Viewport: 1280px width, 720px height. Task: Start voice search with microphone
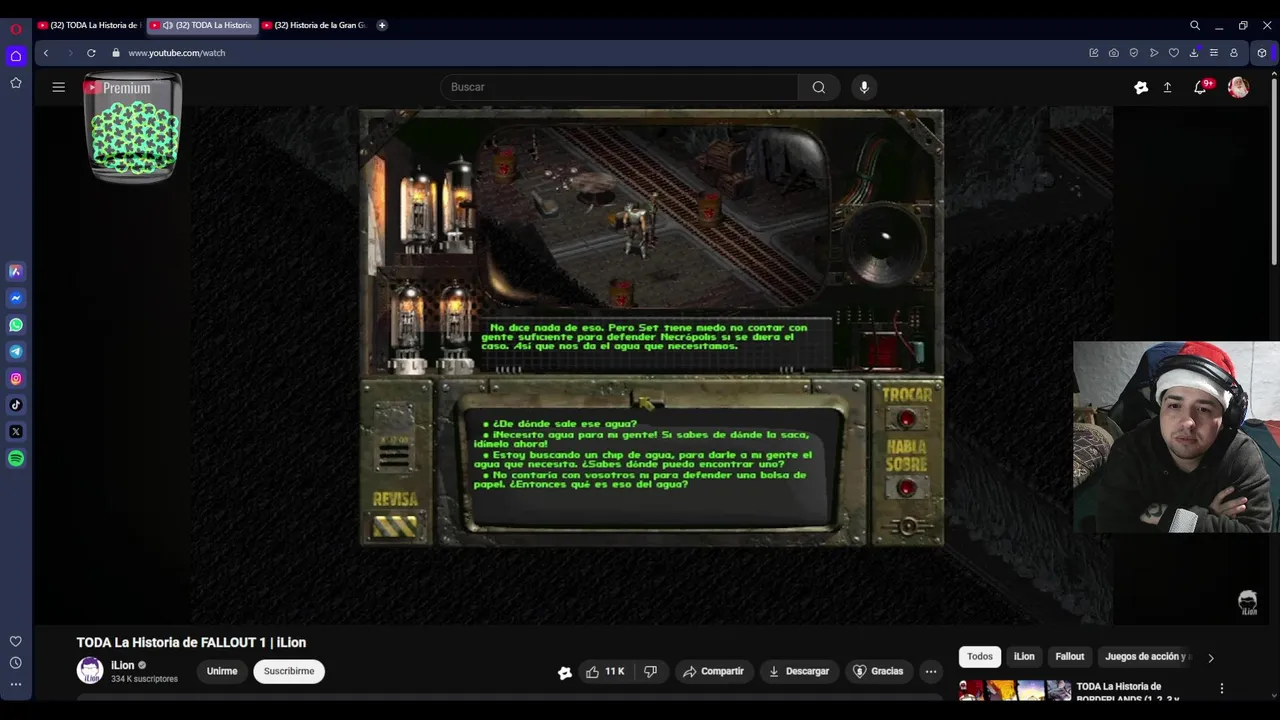tap(865, 87)
